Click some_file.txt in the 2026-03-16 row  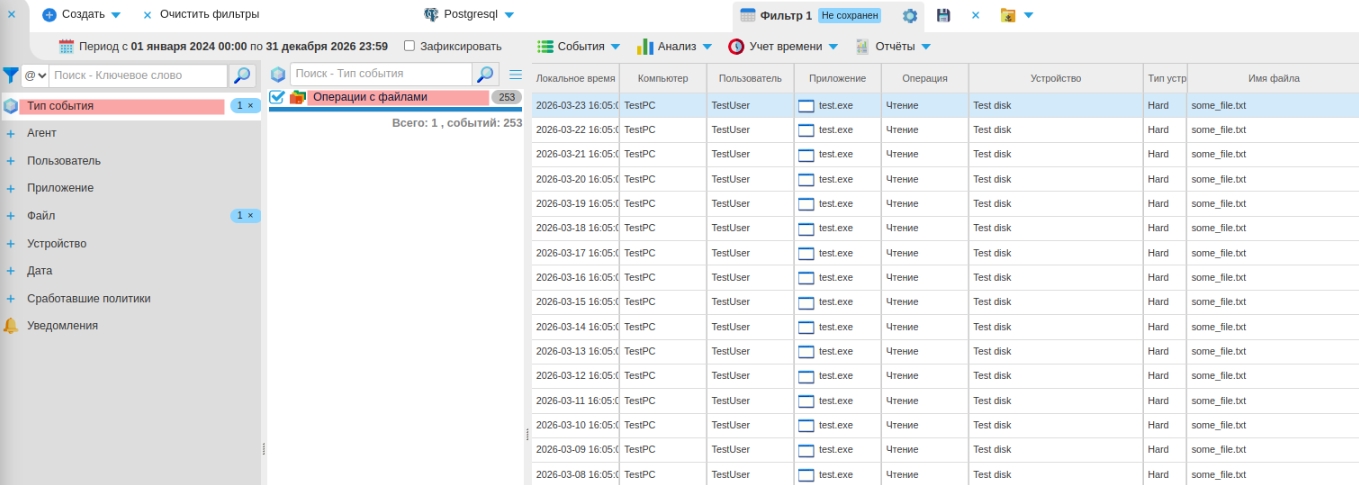(1219, 277)
